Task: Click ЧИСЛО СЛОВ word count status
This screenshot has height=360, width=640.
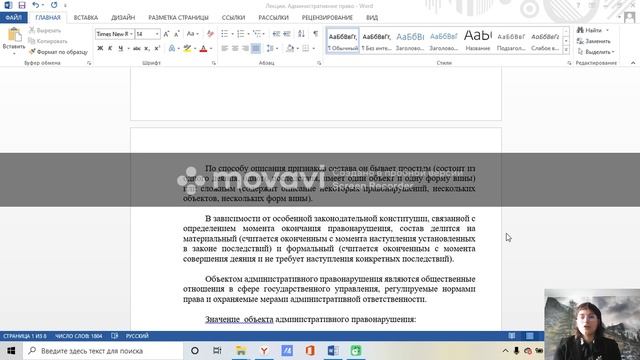Action: click(79, 336)
